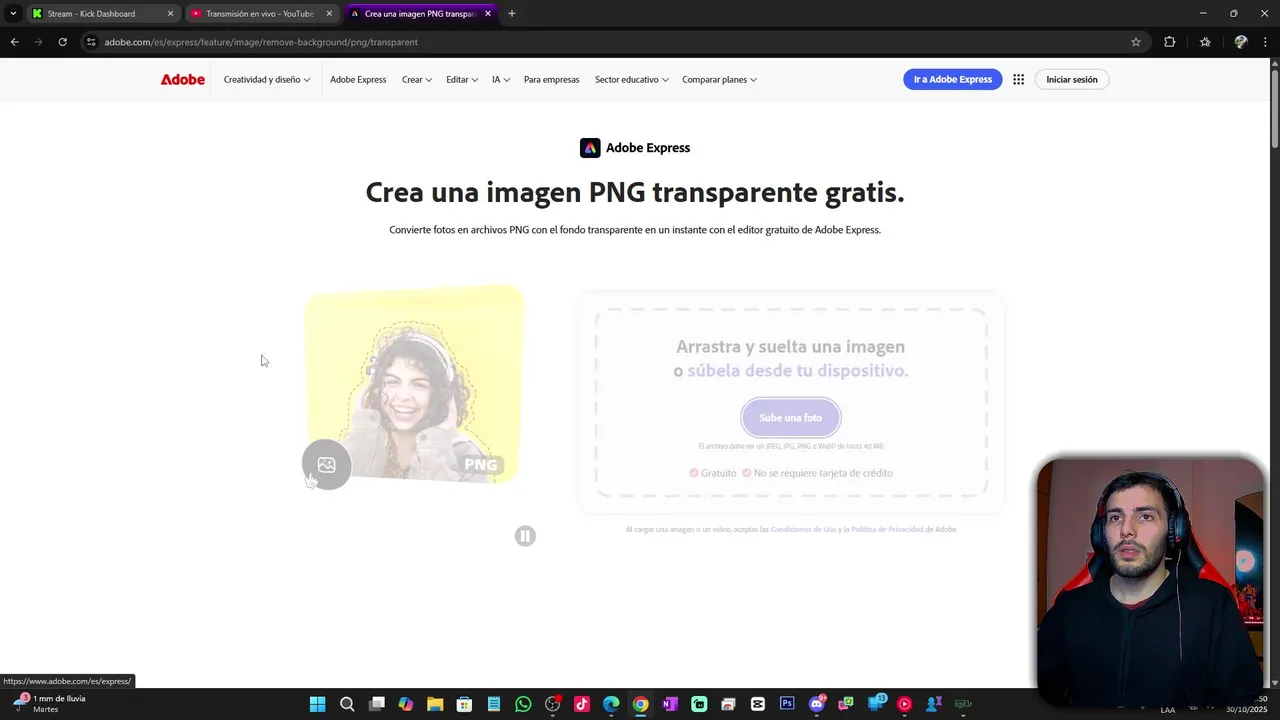Click the súbela desde tu dispositivo link
This screenshot has width=1280, height=720.
pos(798,371)
